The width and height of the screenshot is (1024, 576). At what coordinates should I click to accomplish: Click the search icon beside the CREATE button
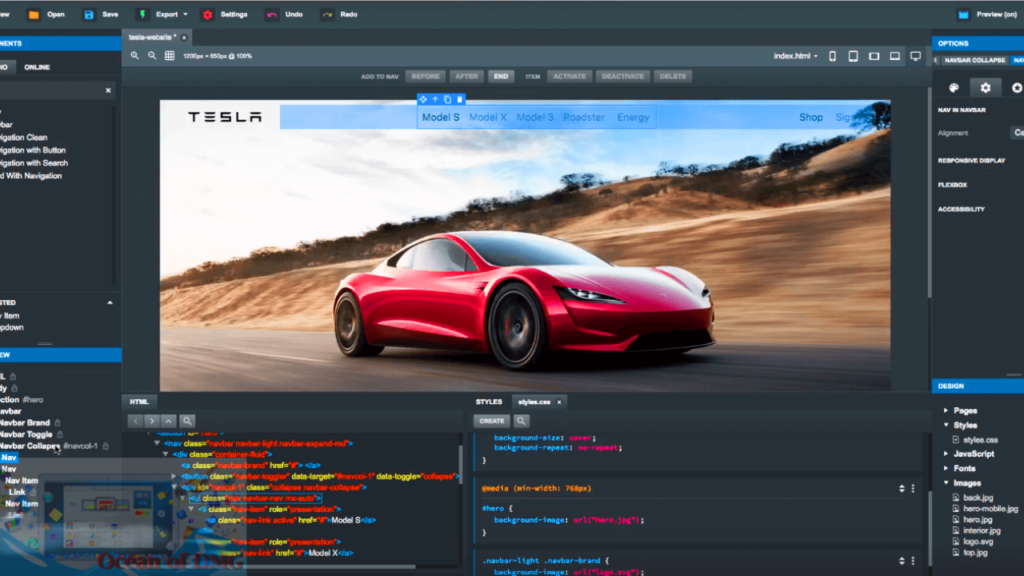[x=521, y=421]
